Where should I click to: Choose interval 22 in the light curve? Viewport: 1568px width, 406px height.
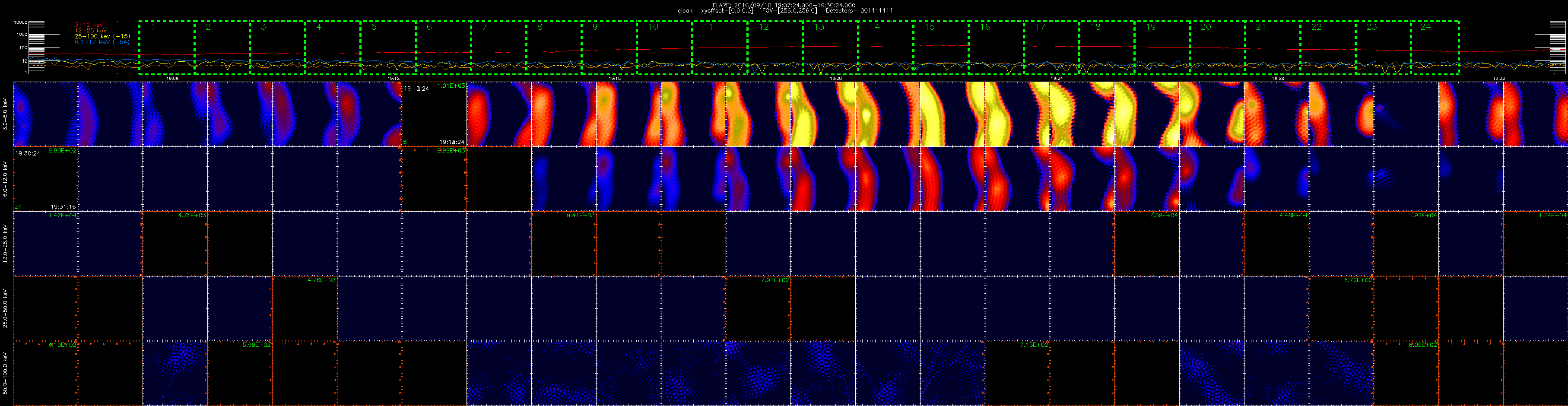pyautogui.click(x=1327, y=48)
